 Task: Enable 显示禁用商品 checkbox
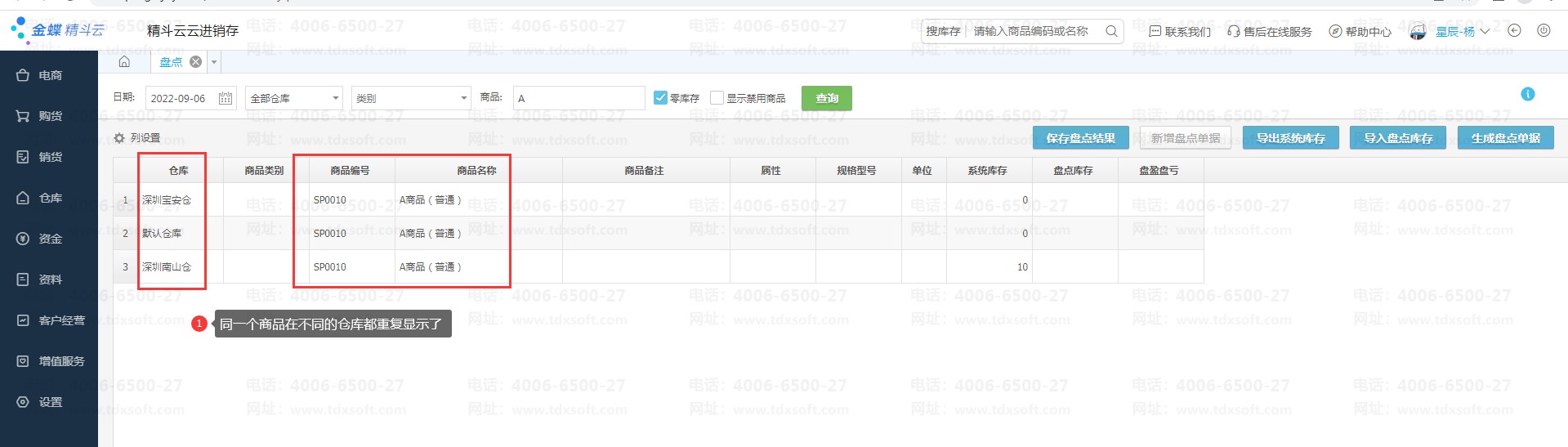717,98
